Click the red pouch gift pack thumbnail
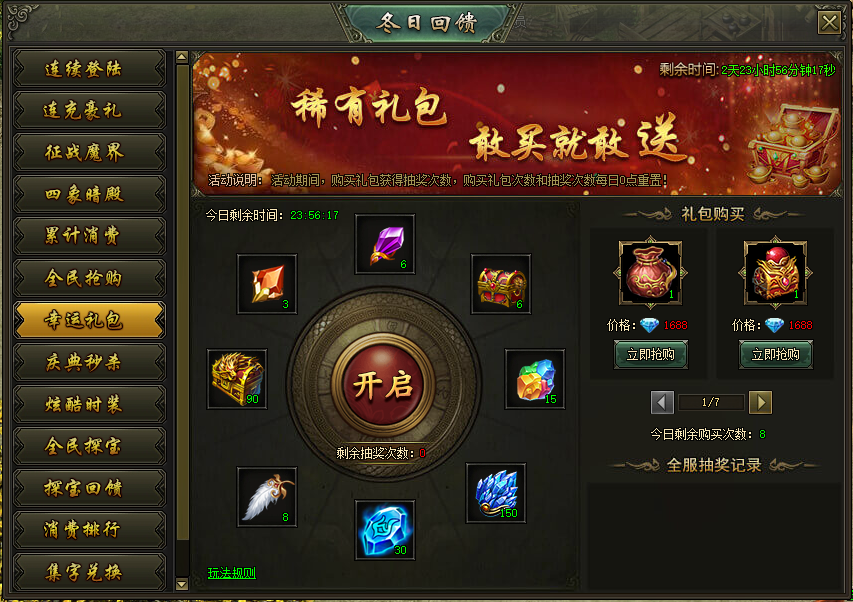853x602 pixels. (651, 272)
